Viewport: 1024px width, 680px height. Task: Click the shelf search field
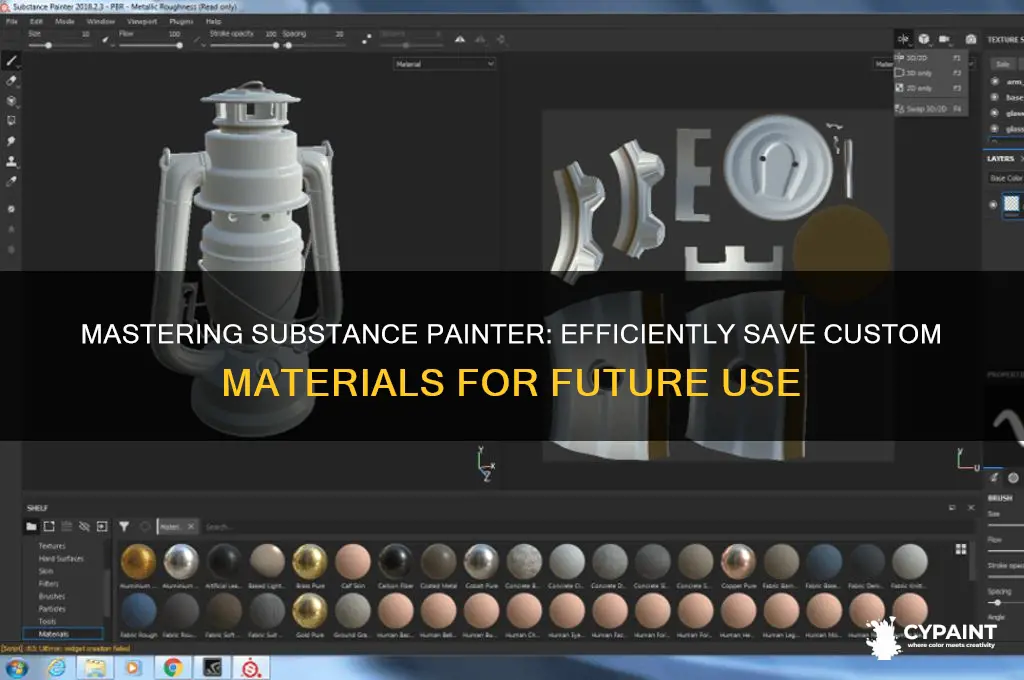pos(575,526)
